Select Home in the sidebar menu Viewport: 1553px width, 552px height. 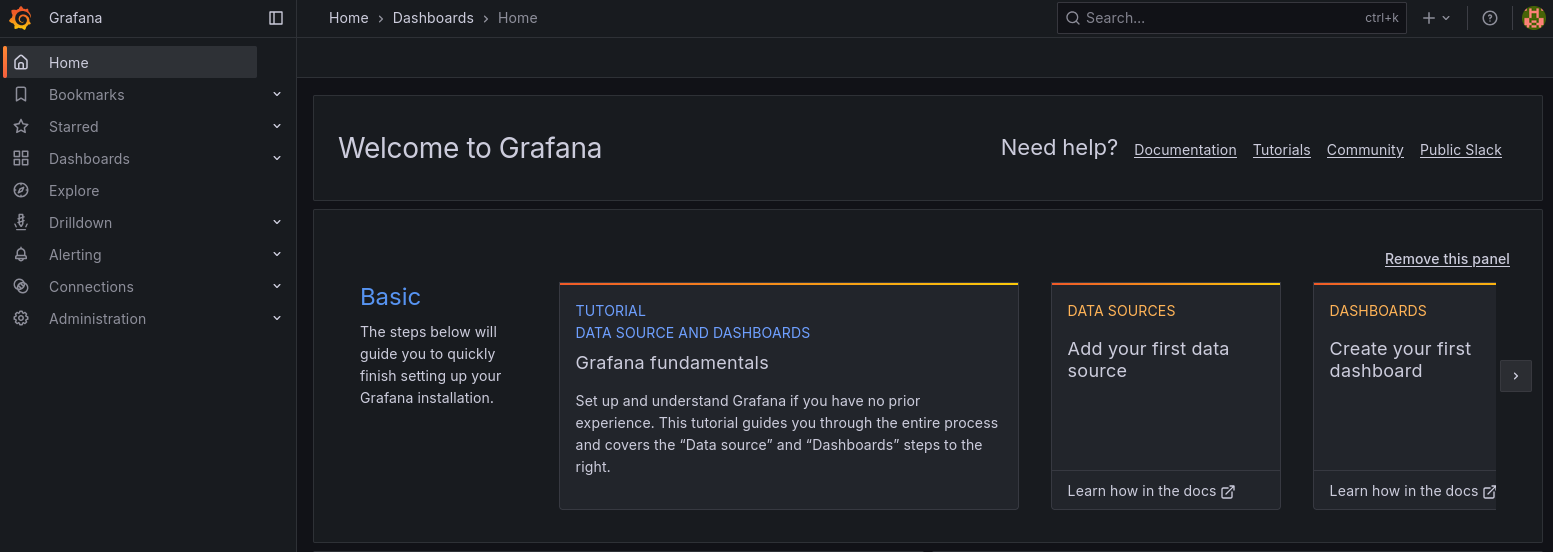(x=69, y=63)
